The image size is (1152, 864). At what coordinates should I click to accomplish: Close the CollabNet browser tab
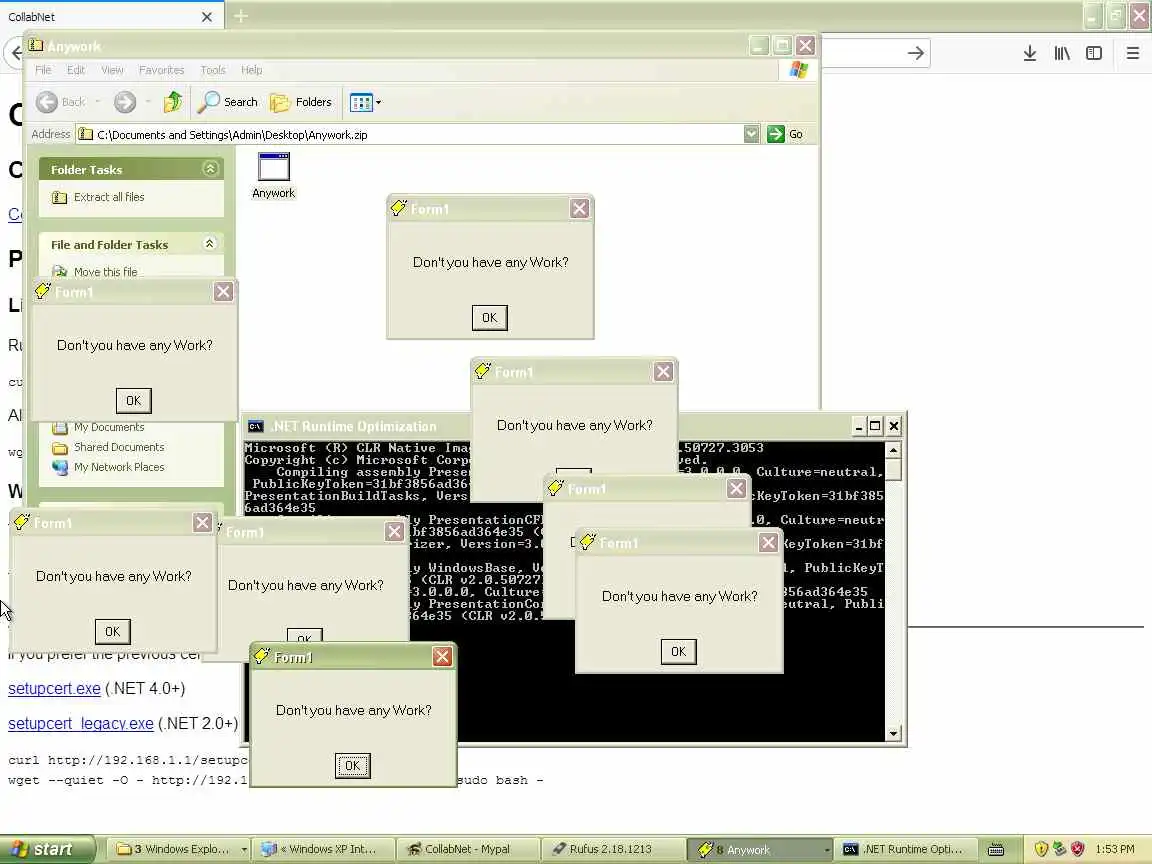click(x=207, y=16)
